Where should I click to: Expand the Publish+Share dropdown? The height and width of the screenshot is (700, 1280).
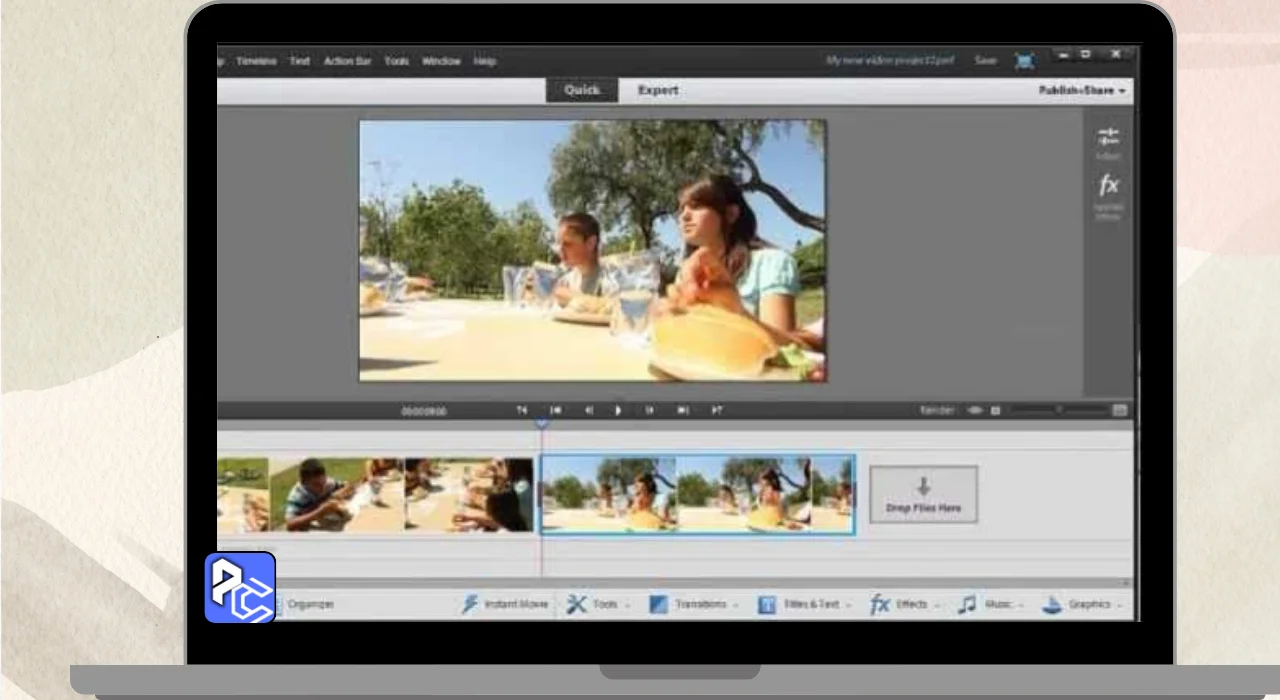coord(1081,90)
